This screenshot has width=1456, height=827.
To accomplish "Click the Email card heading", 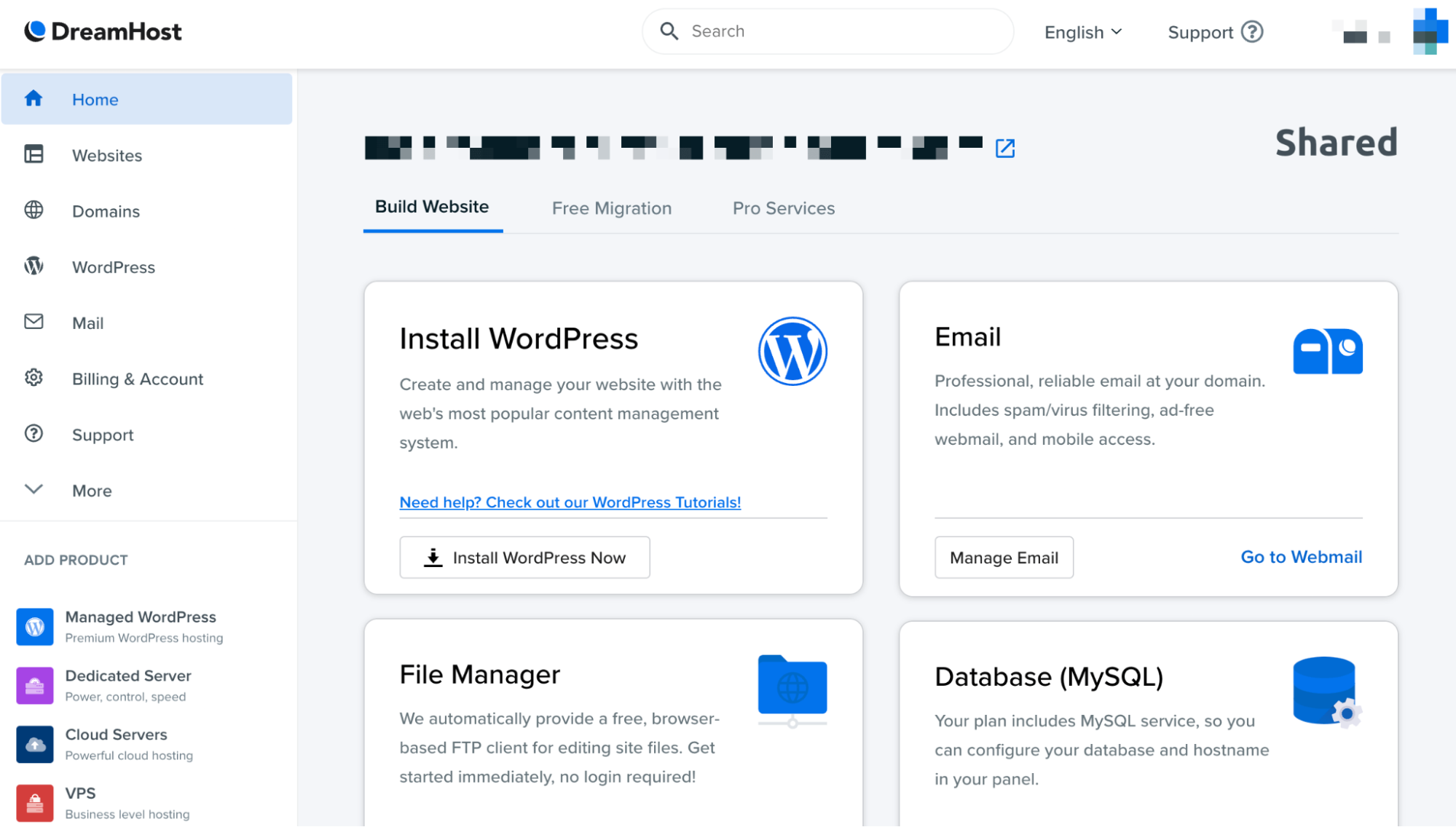I will 968,337.
